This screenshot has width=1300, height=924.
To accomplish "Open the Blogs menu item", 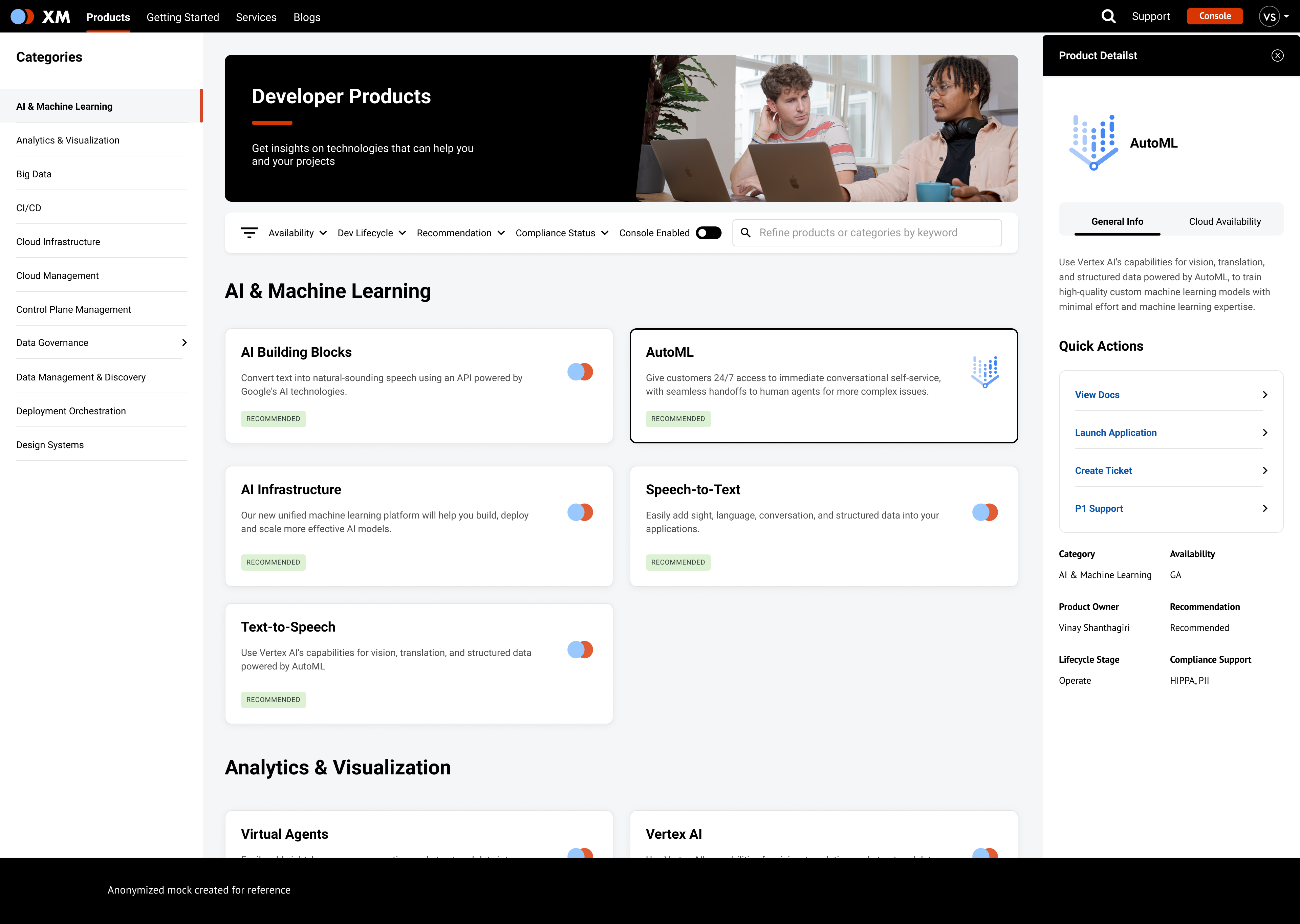I will pos(307,17).
